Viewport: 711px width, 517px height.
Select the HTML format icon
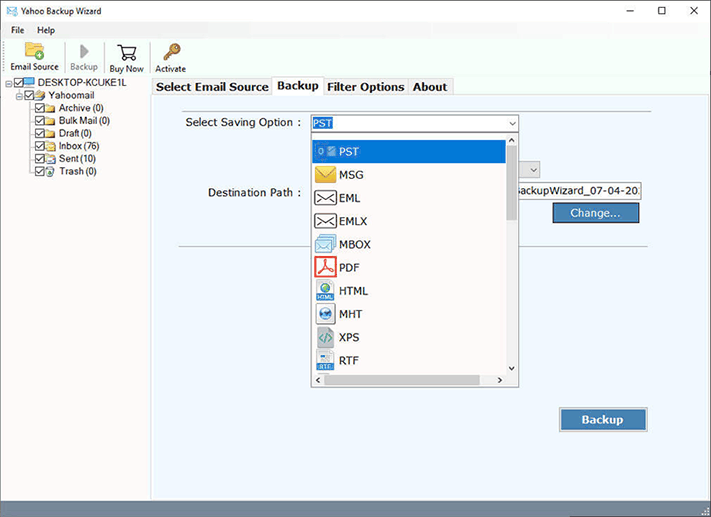pos(325,291)
